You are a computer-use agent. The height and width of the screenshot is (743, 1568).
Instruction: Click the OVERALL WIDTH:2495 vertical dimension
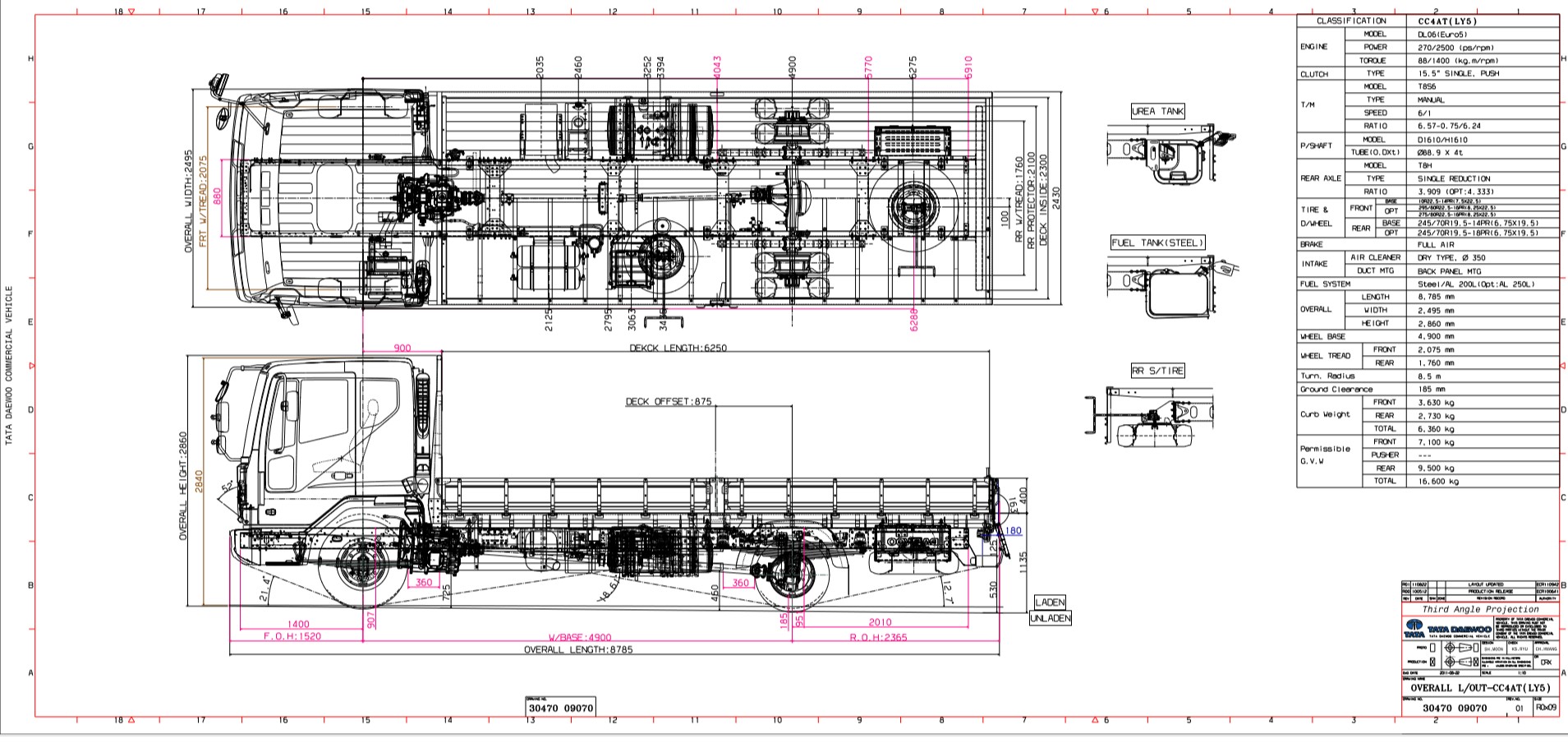click(x=188, y=201)
